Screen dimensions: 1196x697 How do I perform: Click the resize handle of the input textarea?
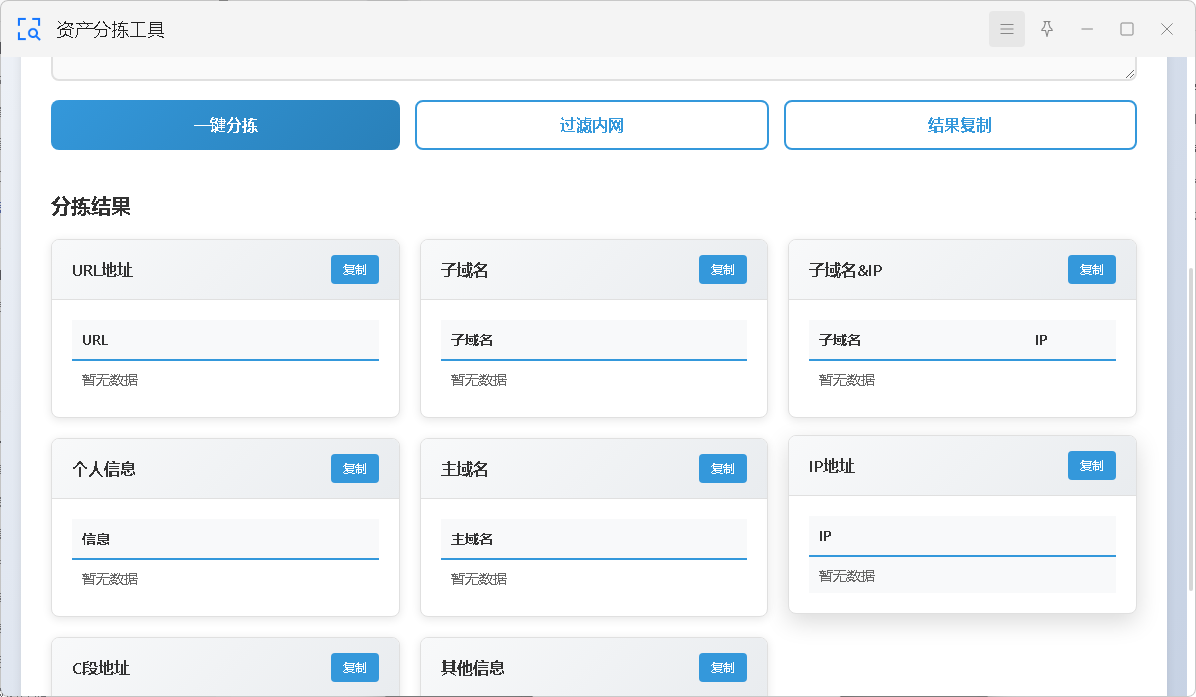pos(1130,72)
